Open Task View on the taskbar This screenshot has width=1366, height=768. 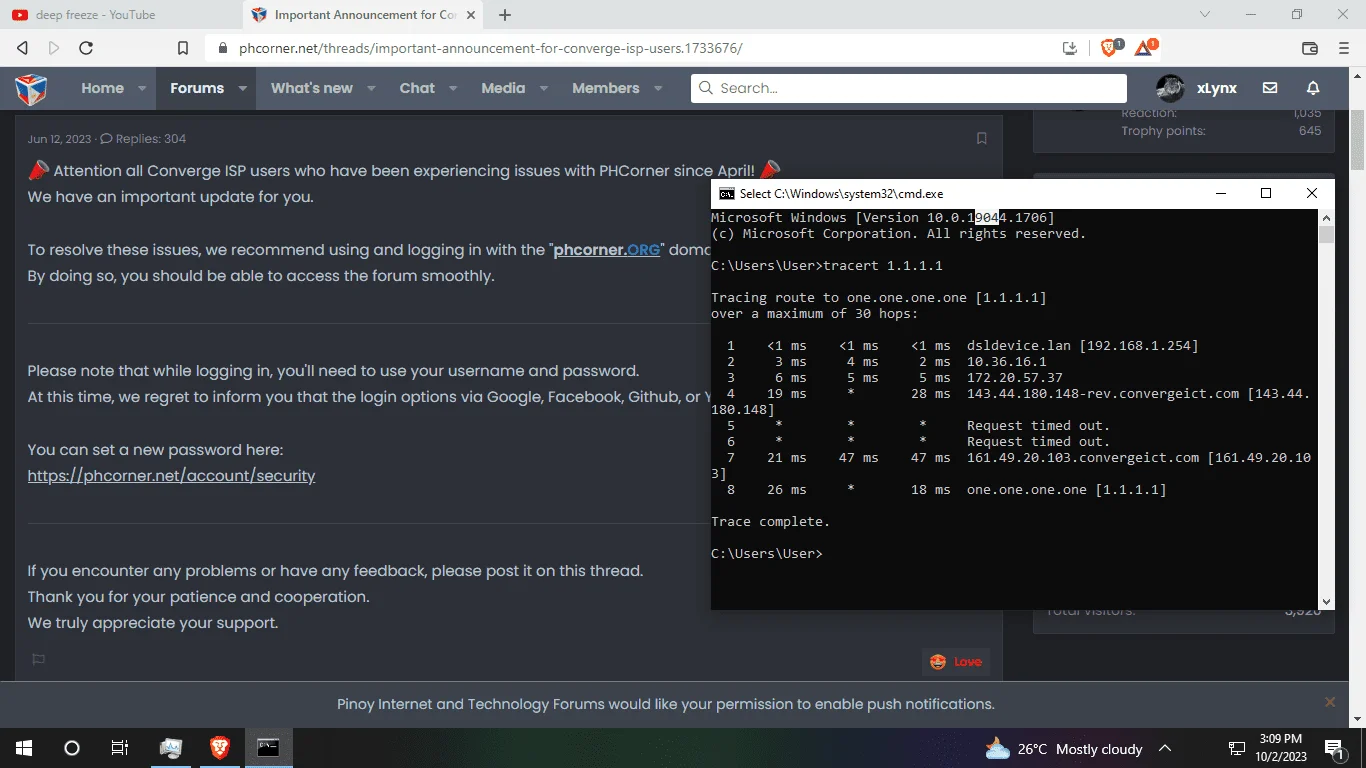click(x=120, y=748)
